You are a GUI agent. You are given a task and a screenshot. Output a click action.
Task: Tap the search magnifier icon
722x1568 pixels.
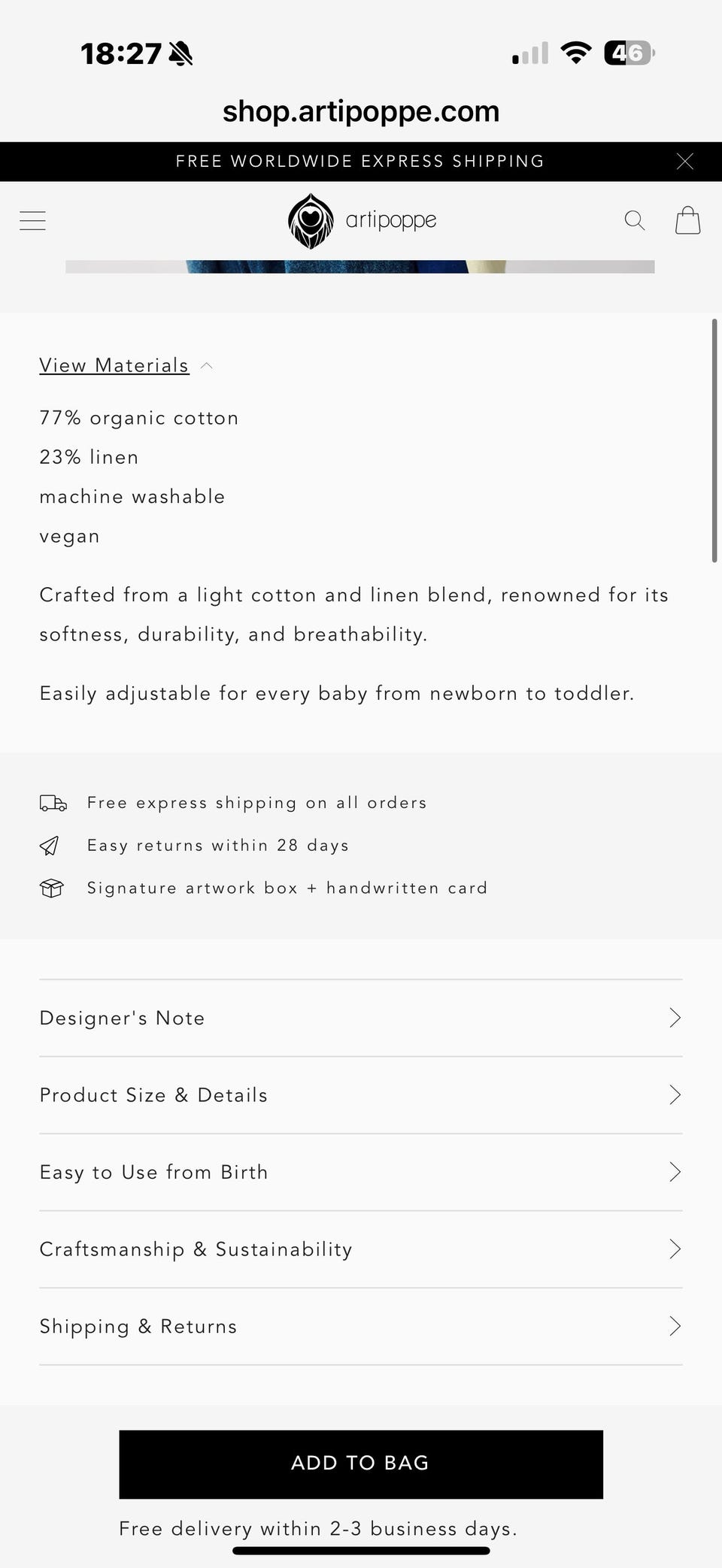pos(635,220)
